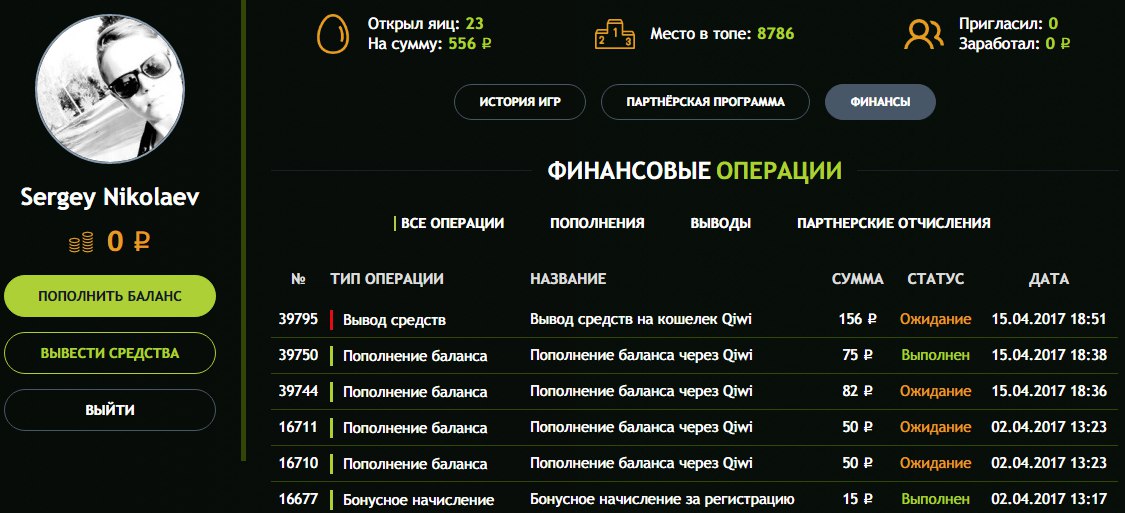Click Бонусное начисление operation type
This screenshot has height=513, width=1125.
(418, 499)
